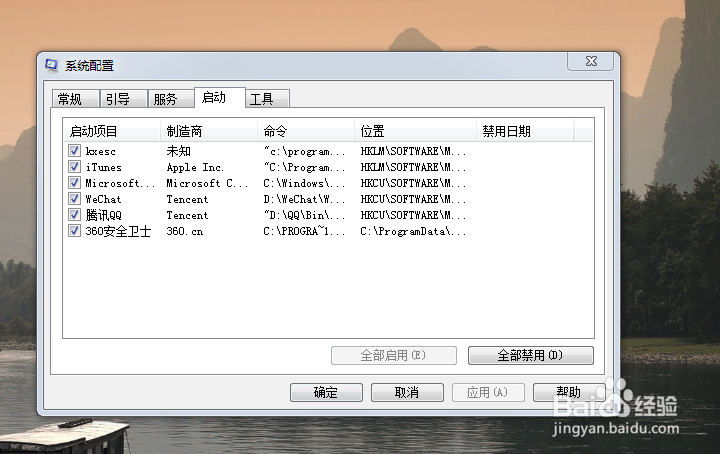Screen dimensions: 720x454
Task: Click the 禁用日期 column header
Action: [x=525, y=131]
